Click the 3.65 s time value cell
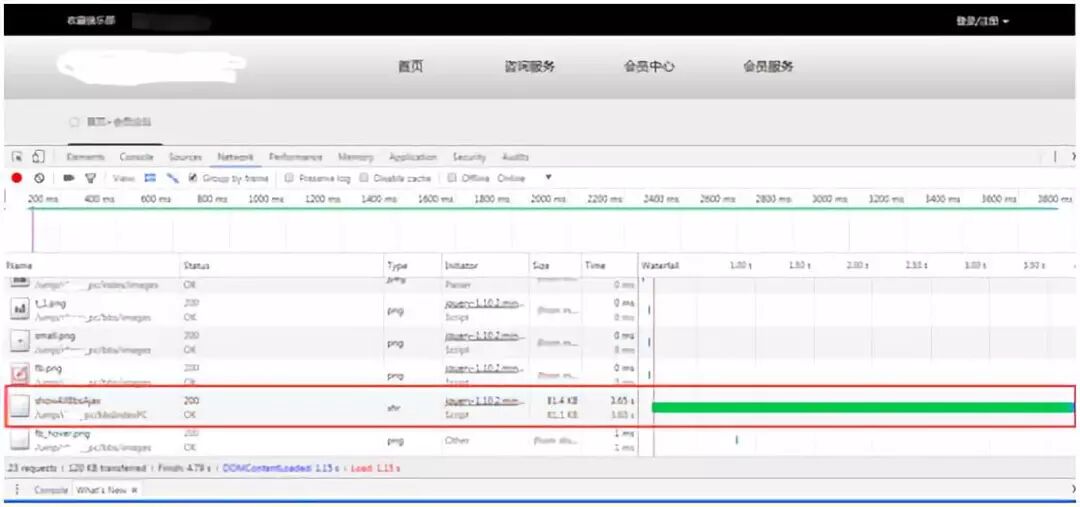This screenshot has width=1080, height=507. tap(622, 400)
